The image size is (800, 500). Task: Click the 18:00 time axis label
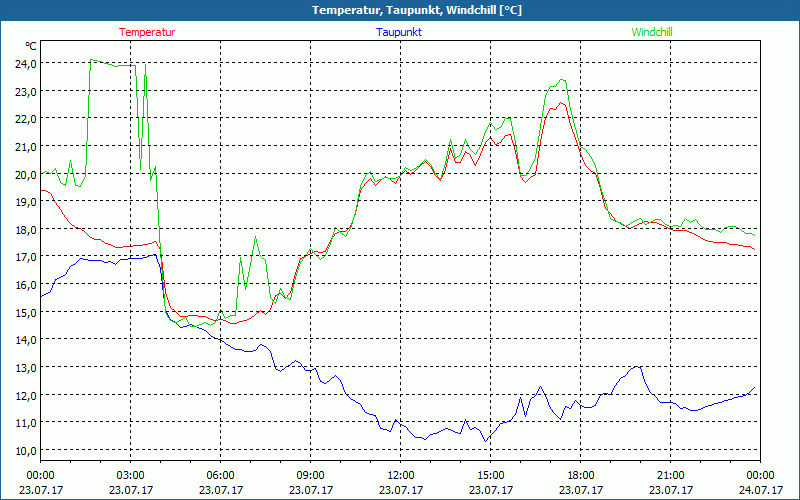581,476
